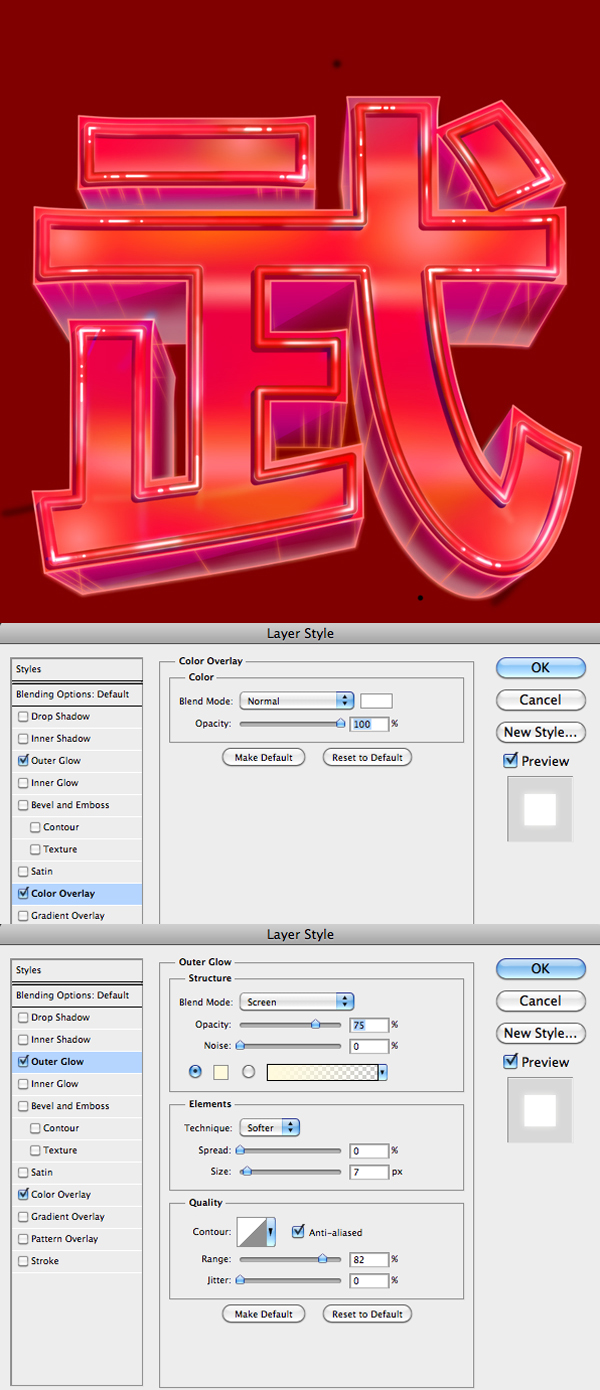Select Blending Options: Default in lower dialog
Image resolution: width=600 pixels, height=1390 pixels.
click(x=77, y=995)
